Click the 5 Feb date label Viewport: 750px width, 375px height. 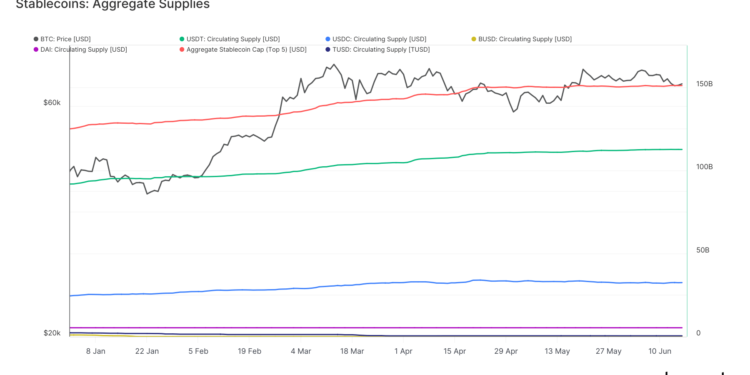coord(198,351)
